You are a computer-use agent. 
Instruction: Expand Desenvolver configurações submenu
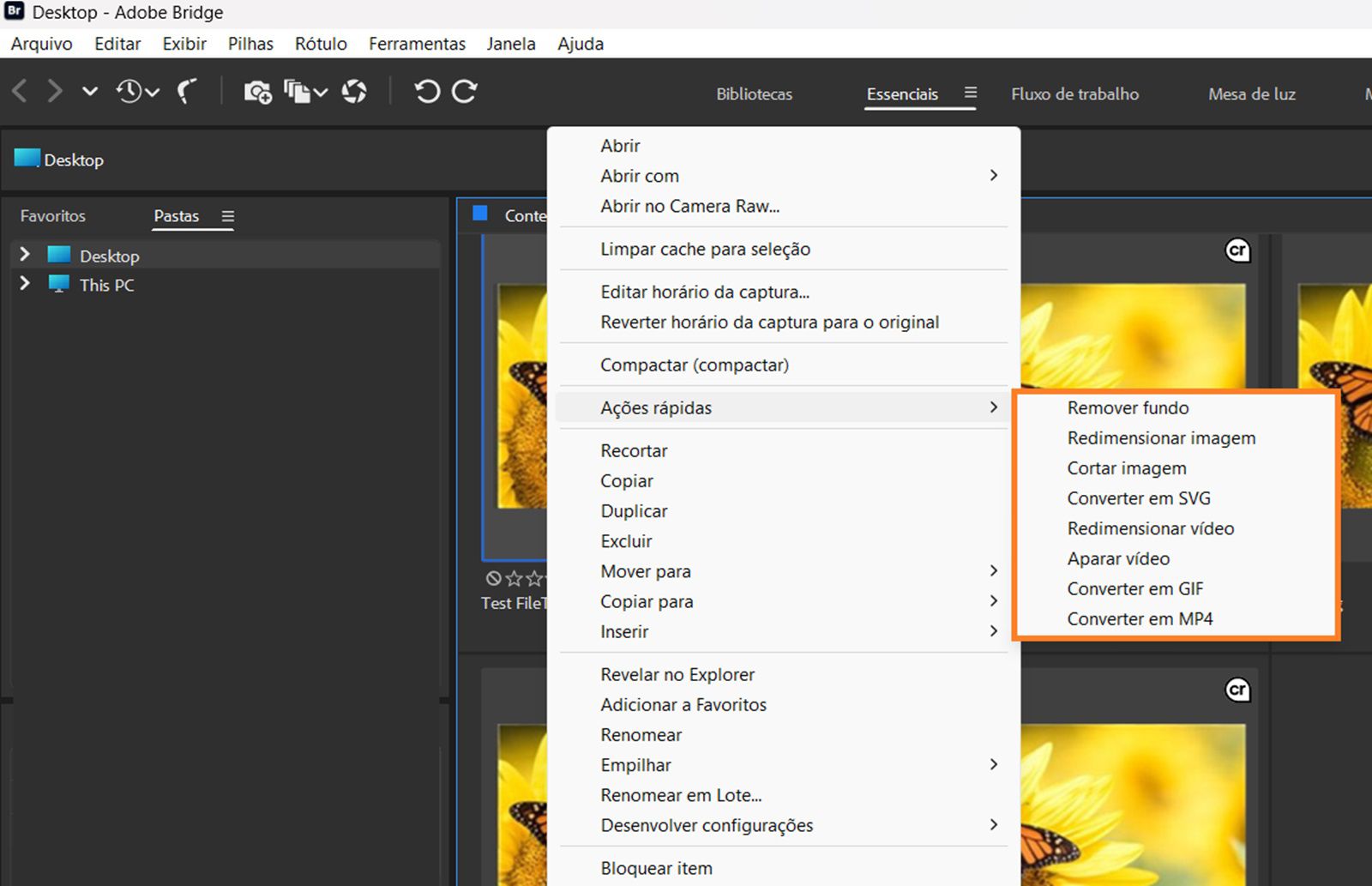[x=785, y=825]
